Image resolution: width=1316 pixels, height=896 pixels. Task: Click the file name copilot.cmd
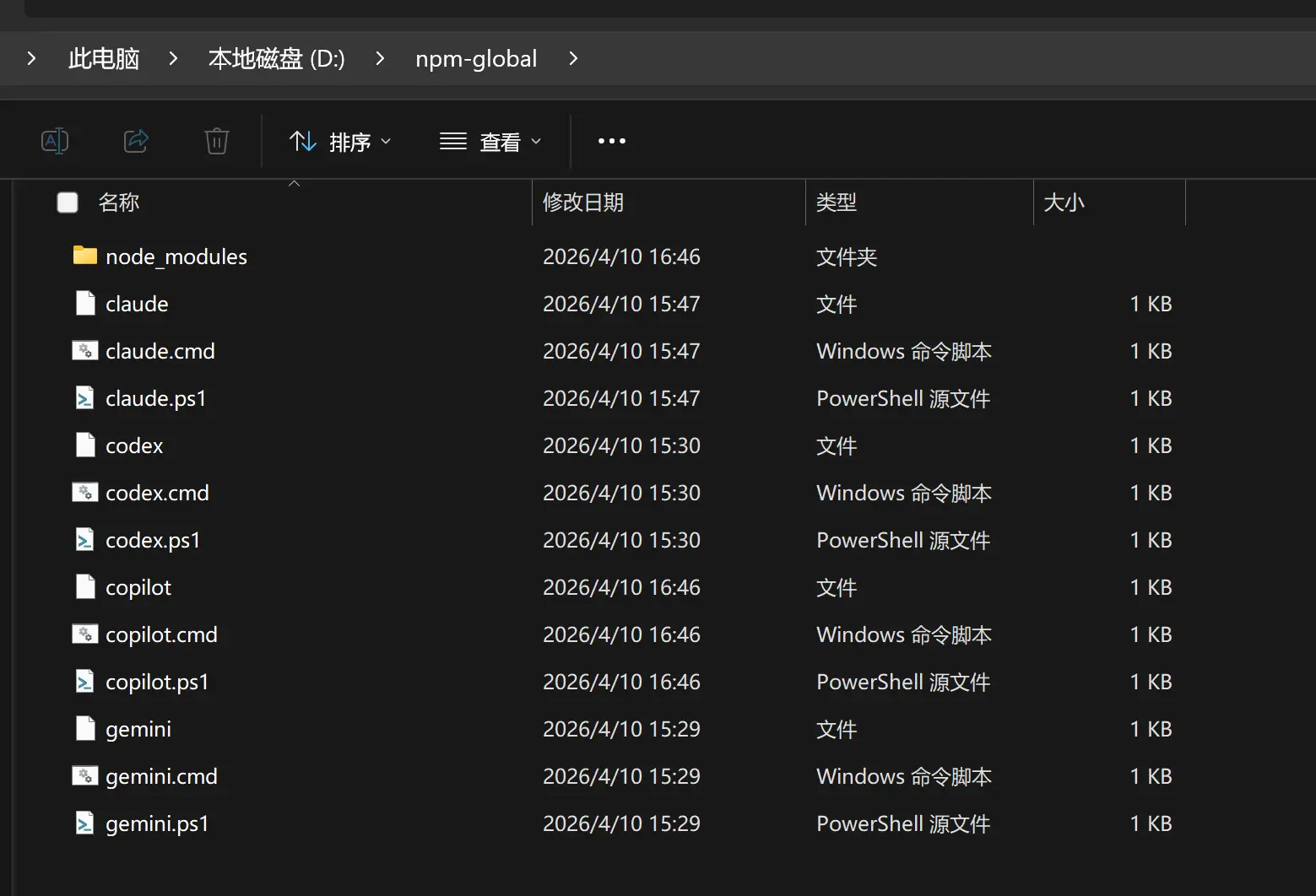coord(161,634)
